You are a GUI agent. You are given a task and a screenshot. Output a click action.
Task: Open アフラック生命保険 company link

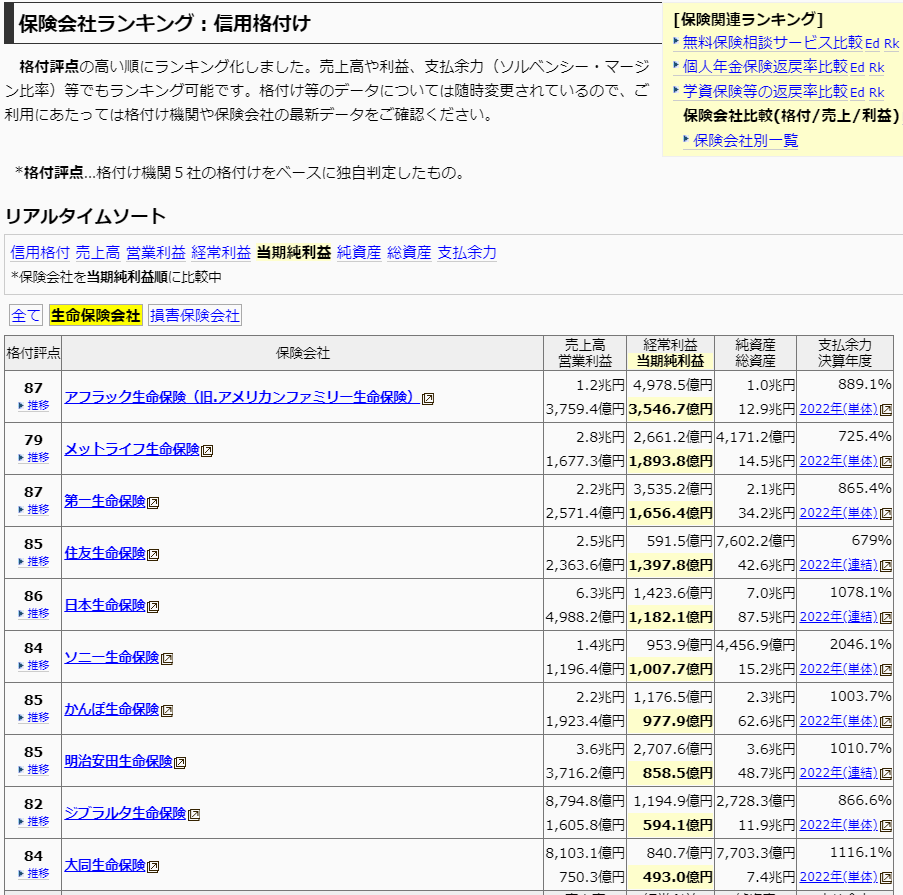[x=242, y=397]
